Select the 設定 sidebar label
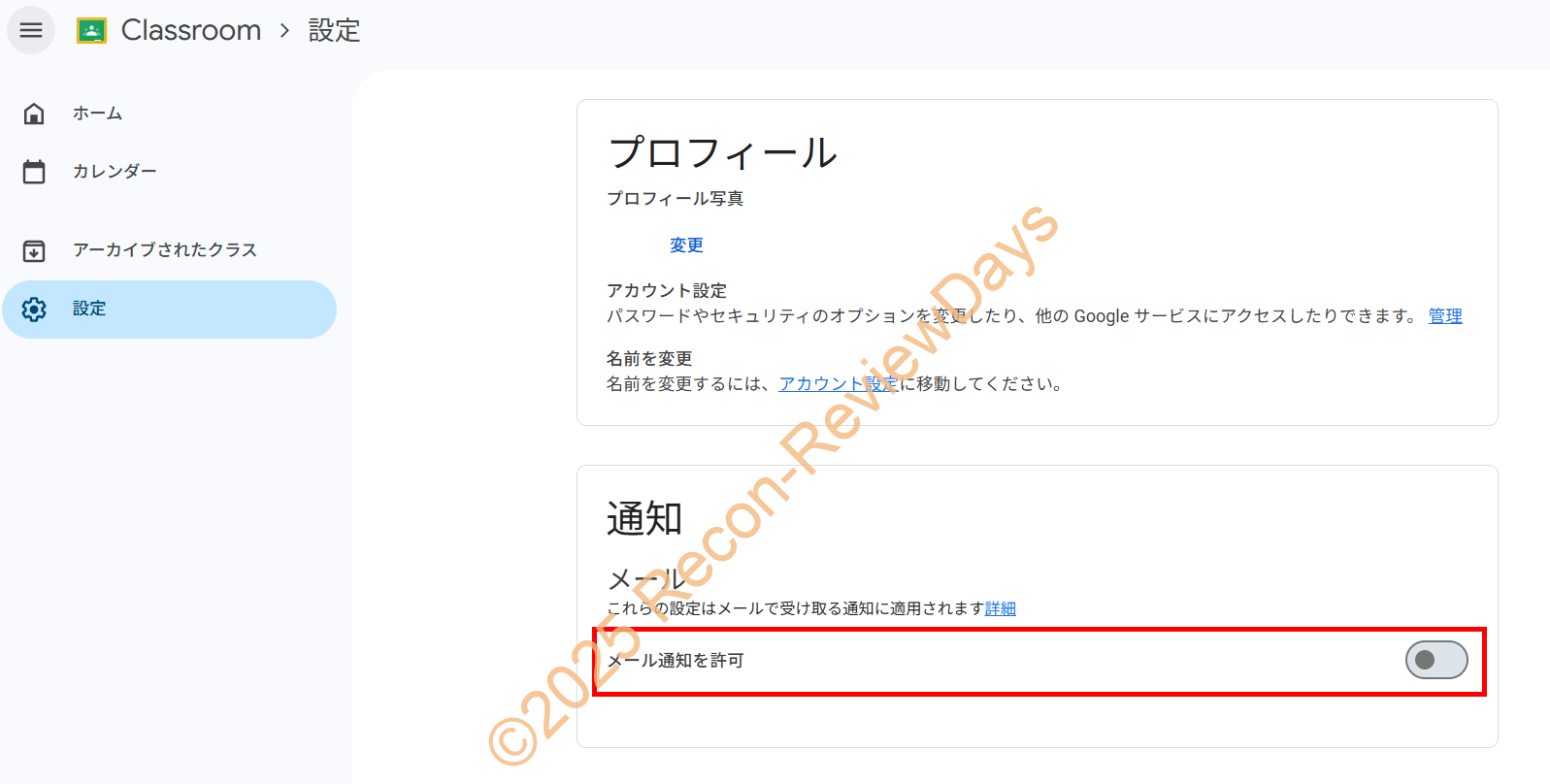The height and width of the screenshot is (784, 1550). point(89,309)
